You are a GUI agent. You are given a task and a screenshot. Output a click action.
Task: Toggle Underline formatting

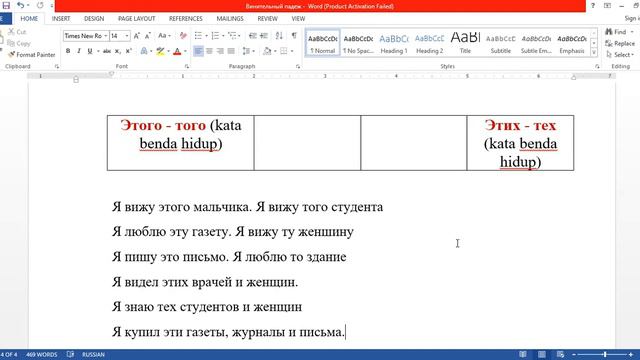pos(90,51)
